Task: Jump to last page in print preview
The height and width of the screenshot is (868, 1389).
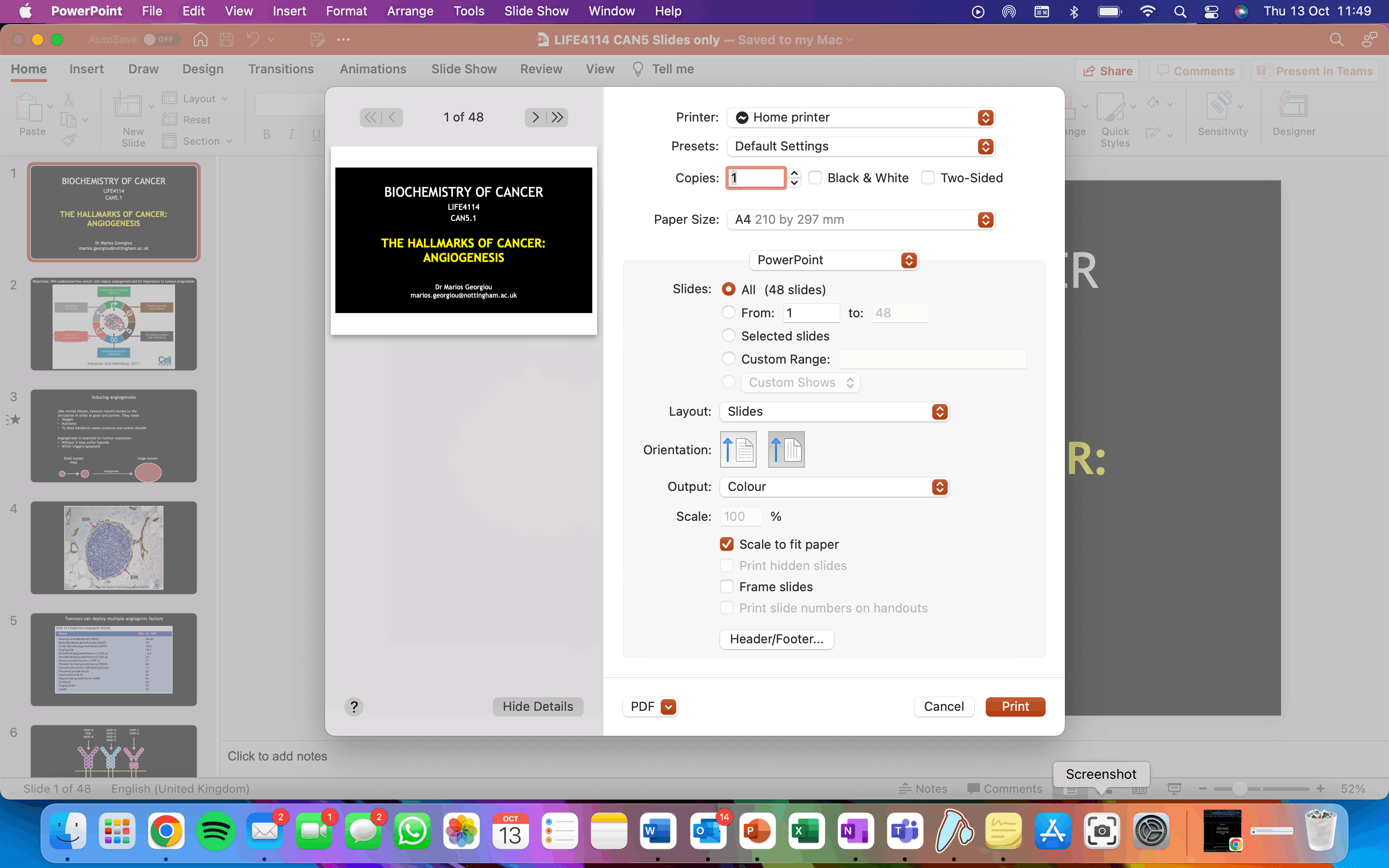Action: click(558, 117)
